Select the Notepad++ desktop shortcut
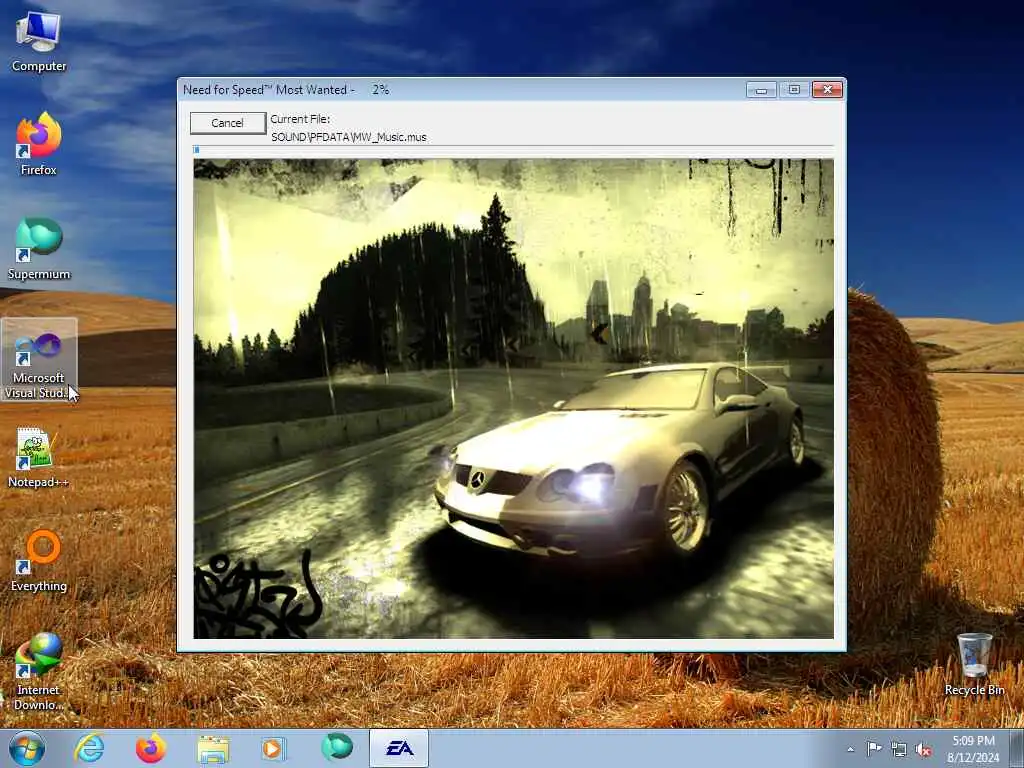The width and height of the screenshot is (1024, 768). tap(39, 456)
